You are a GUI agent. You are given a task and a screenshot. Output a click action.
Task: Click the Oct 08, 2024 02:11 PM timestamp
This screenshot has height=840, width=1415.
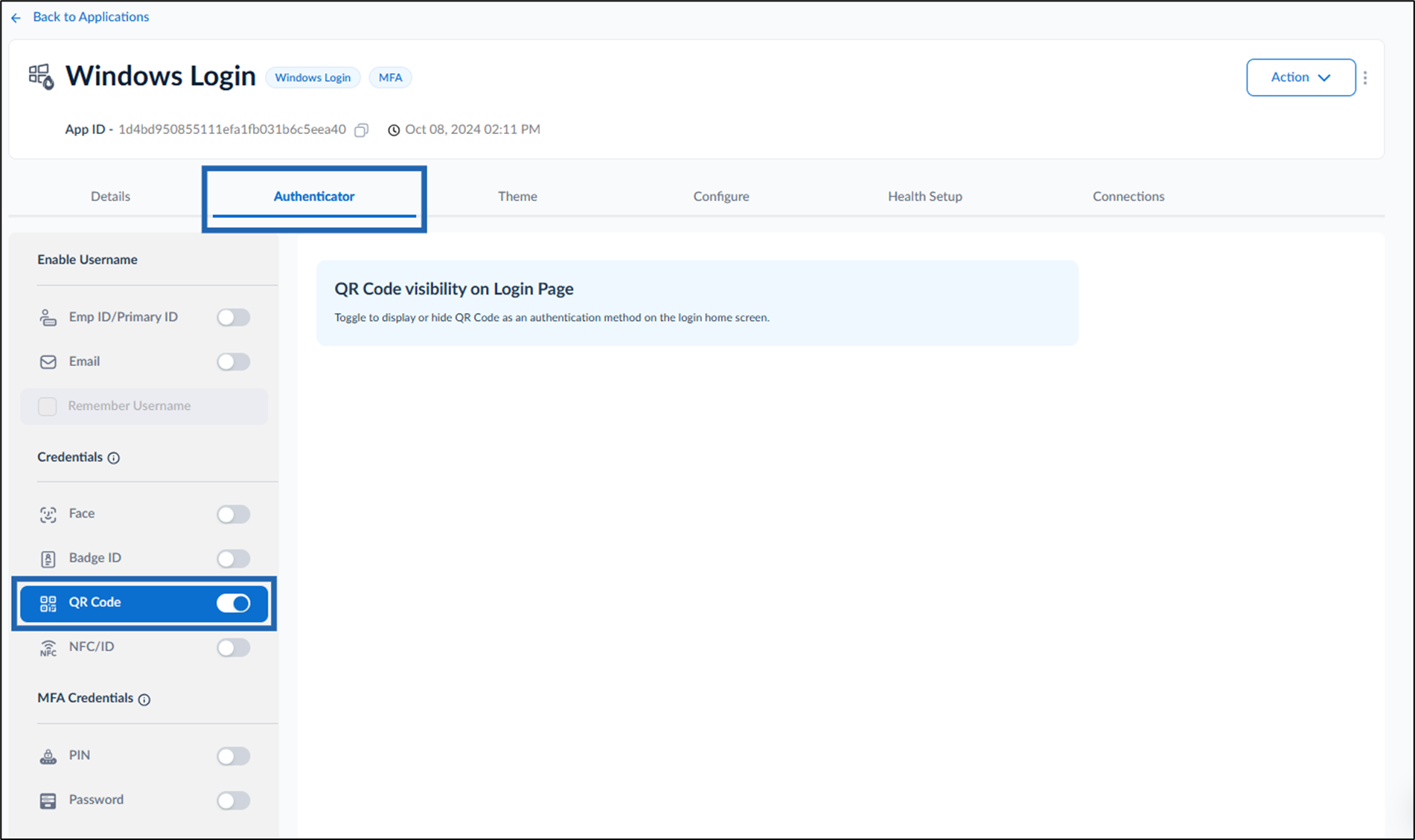[x=473, y=129]
